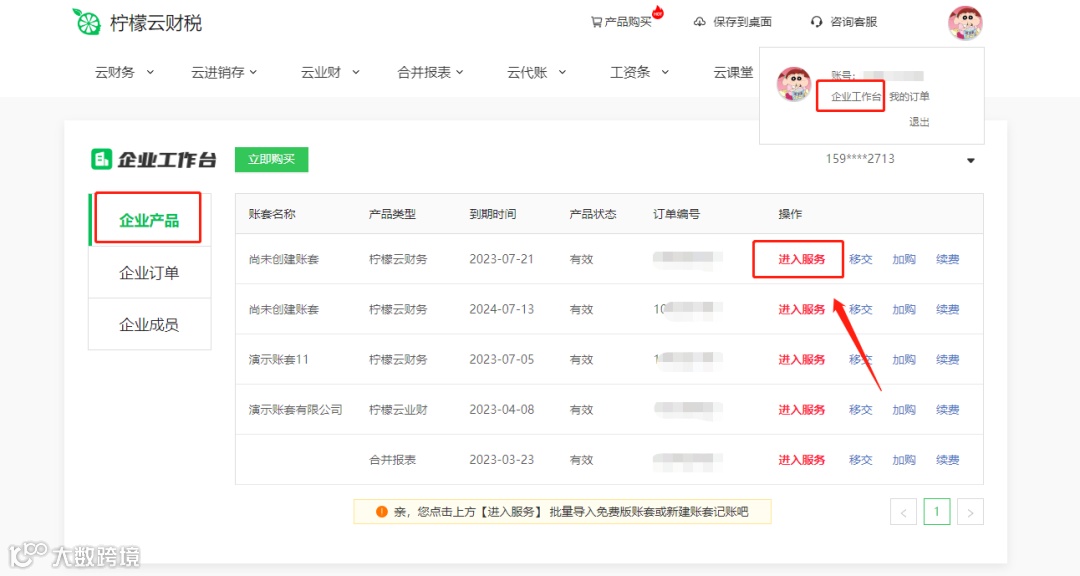Click the user avatar at top right
The image size is (1080, 576).
(965, 23)
